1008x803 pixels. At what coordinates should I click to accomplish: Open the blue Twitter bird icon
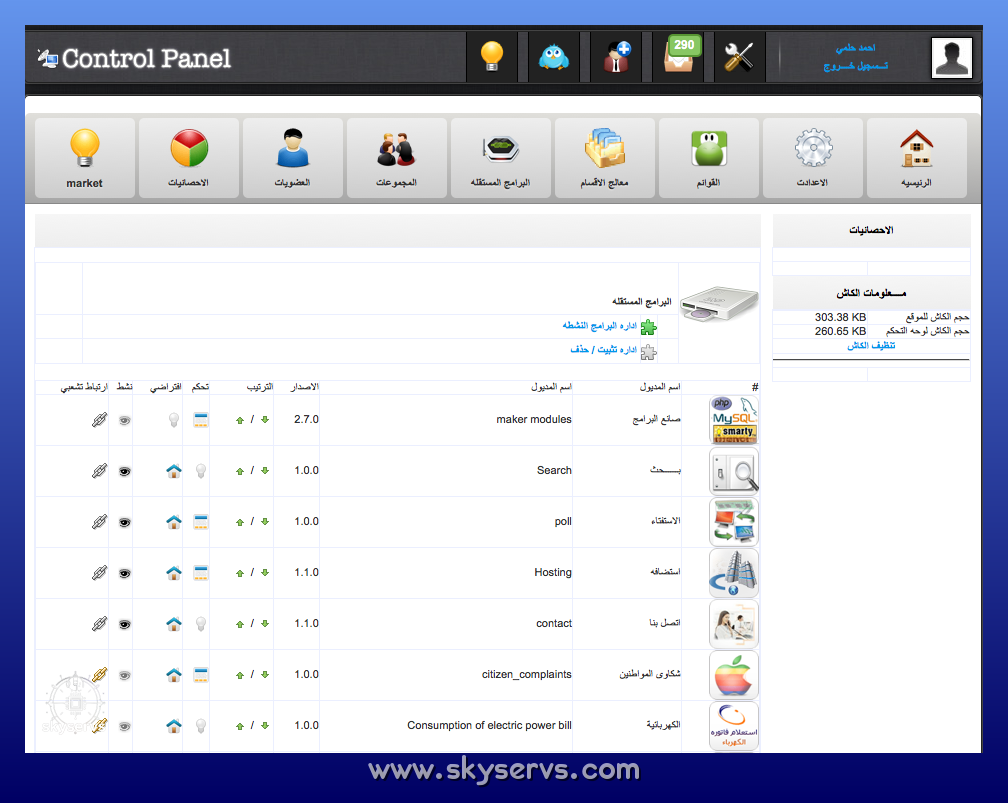click(553, 57)
